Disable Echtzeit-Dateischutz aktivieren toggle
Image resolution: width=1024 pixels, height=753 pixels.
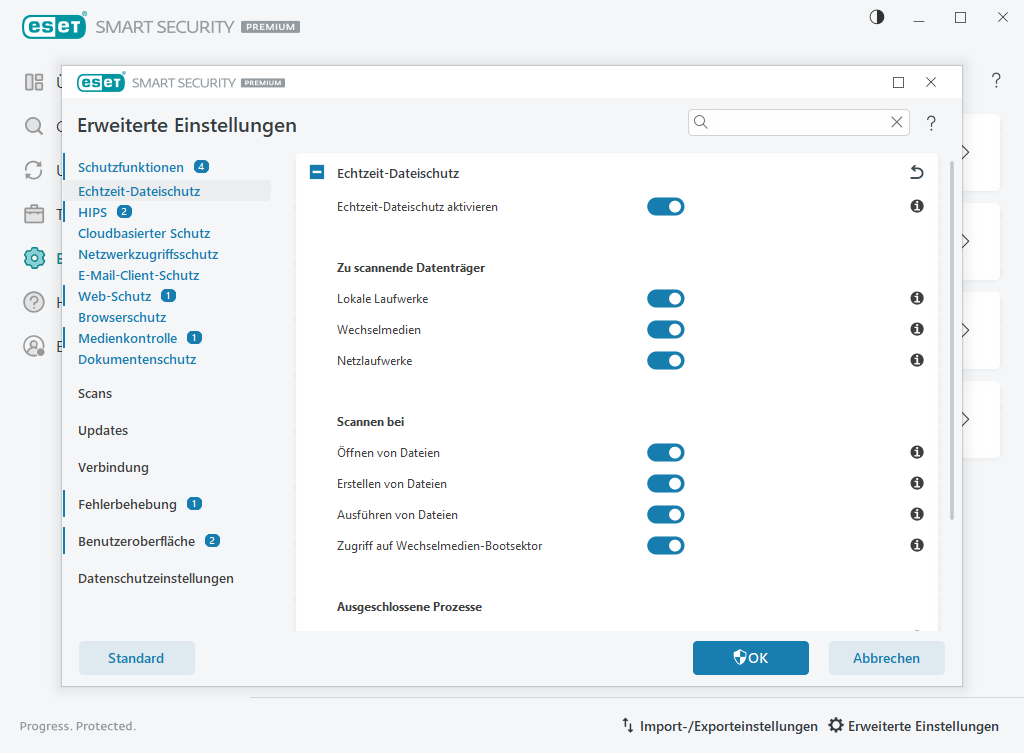tap(665, 207)
